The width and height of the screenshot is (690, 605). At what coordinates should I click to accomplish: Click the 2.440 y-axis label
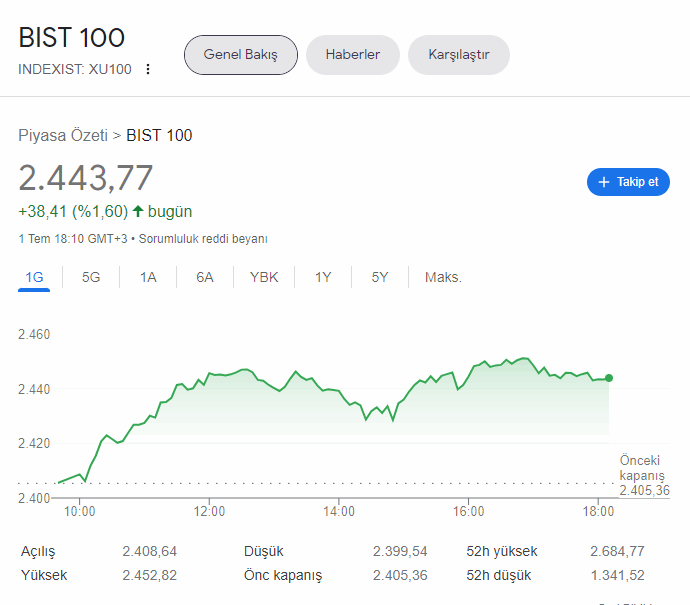point(34,389)
